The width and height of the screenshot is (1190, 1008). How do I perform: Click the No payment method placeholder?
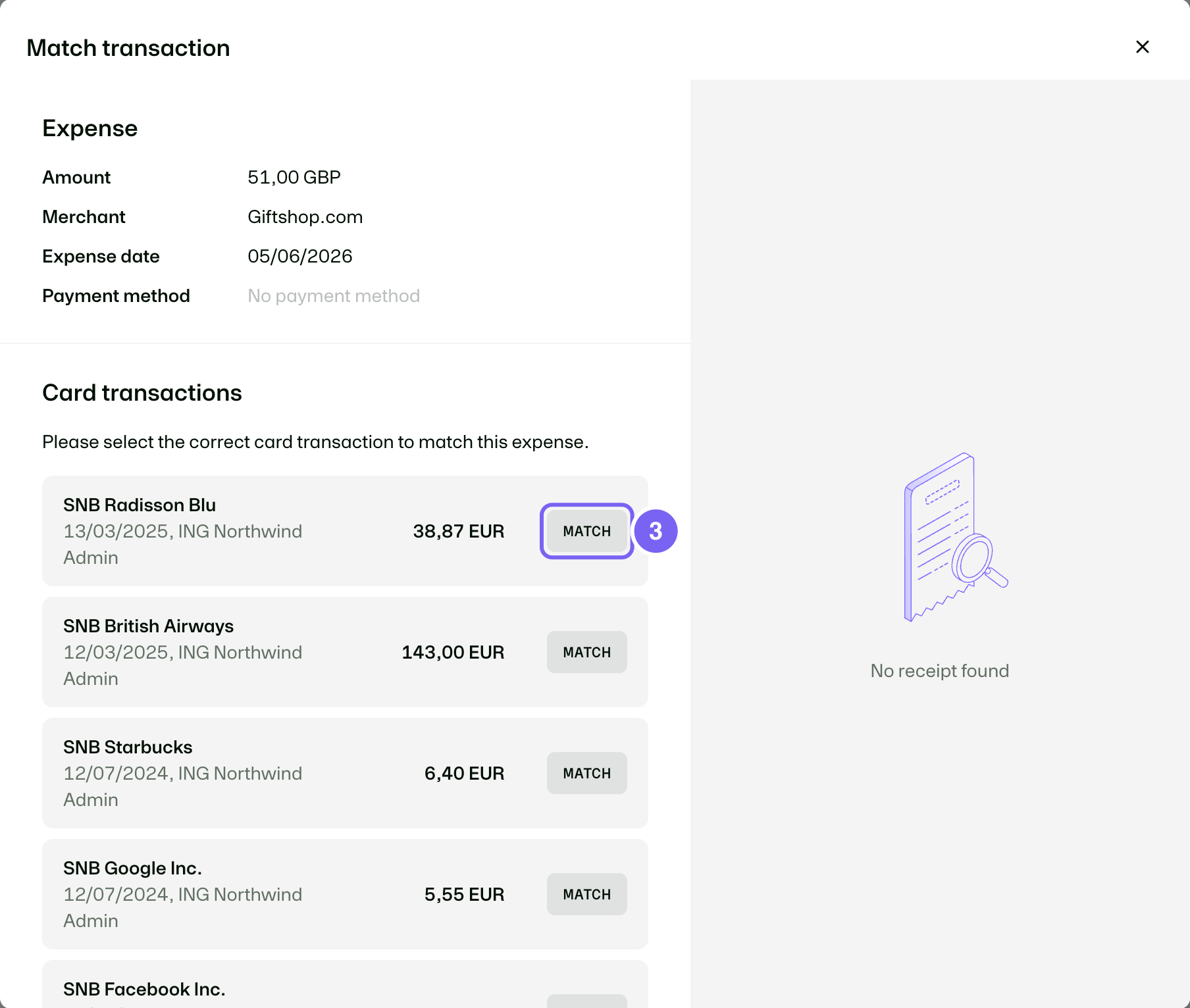coord(334,295)
